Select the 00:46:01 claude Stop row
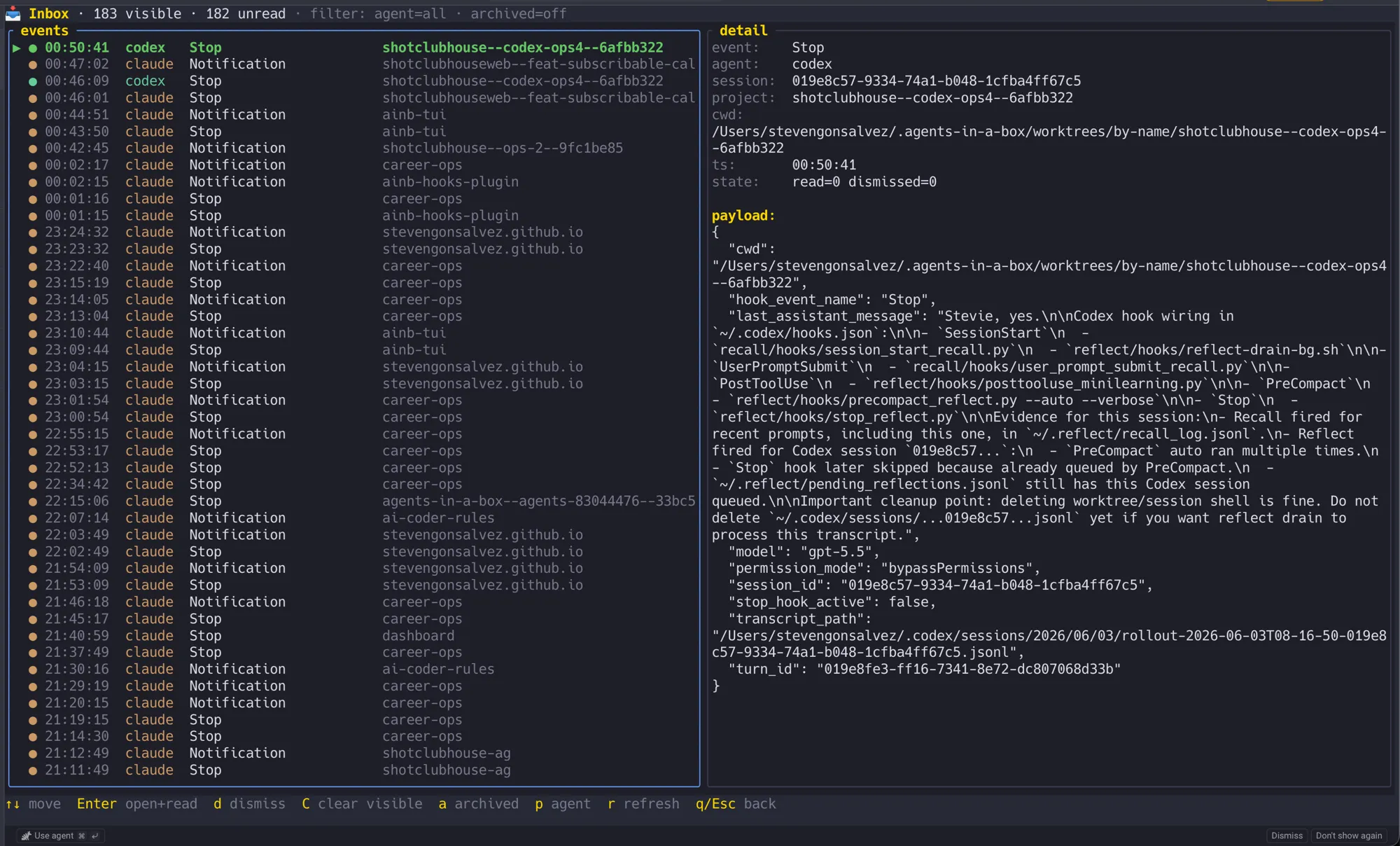Screen dimensions: 1400x846 point(354,98)
